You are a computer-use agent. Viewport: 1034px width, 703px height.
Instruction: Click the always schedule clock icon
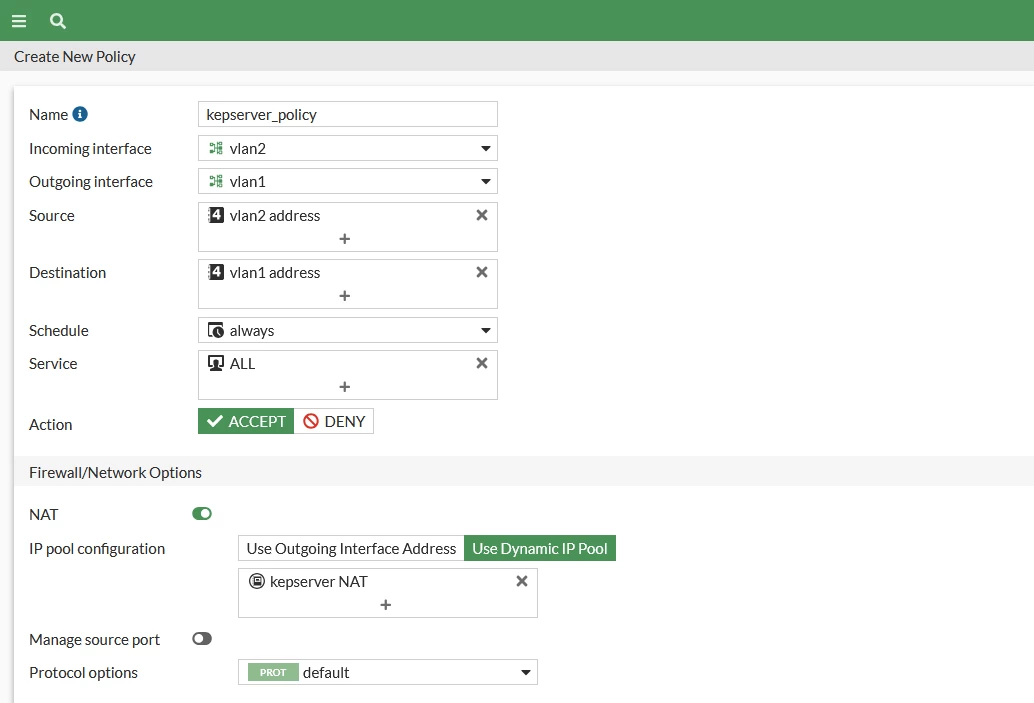216,330
